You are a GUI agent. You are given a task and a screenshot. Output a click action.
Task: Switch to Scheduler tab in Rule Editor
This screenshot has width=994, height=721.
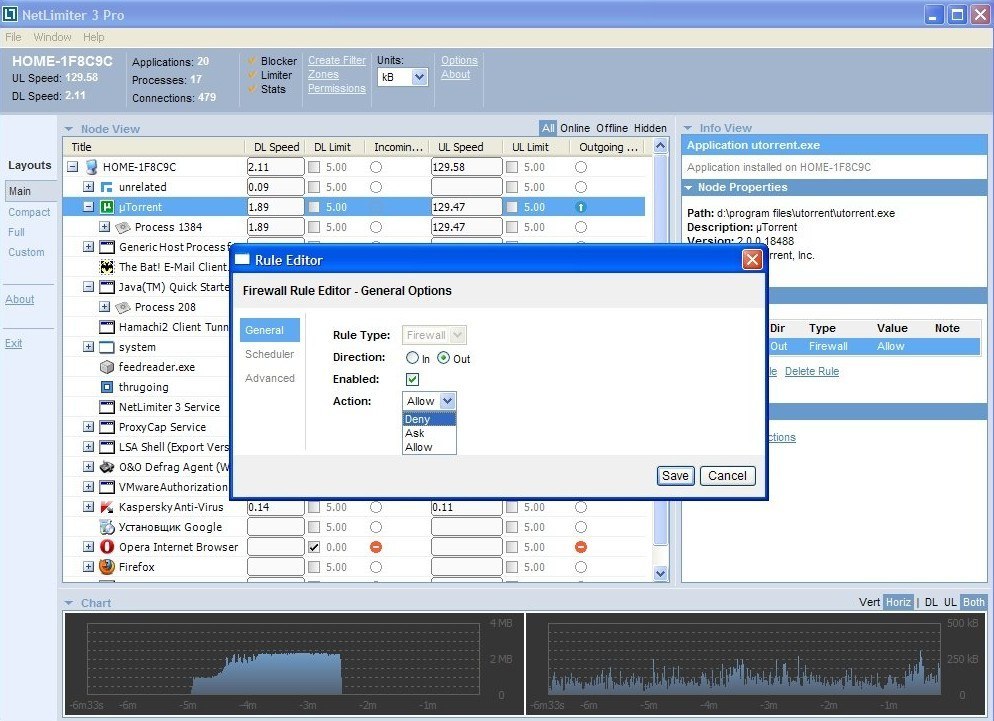click(x=269, y=354)
